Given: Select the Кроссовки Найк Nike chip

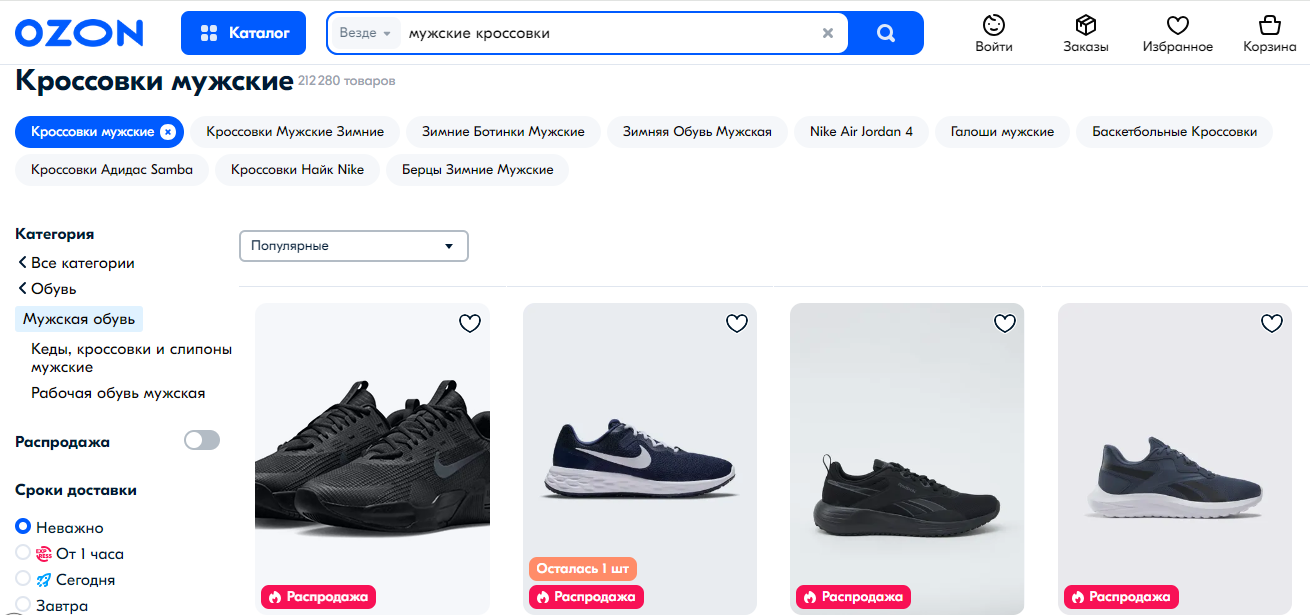Looking at the screenshot, I should point(297,170).
